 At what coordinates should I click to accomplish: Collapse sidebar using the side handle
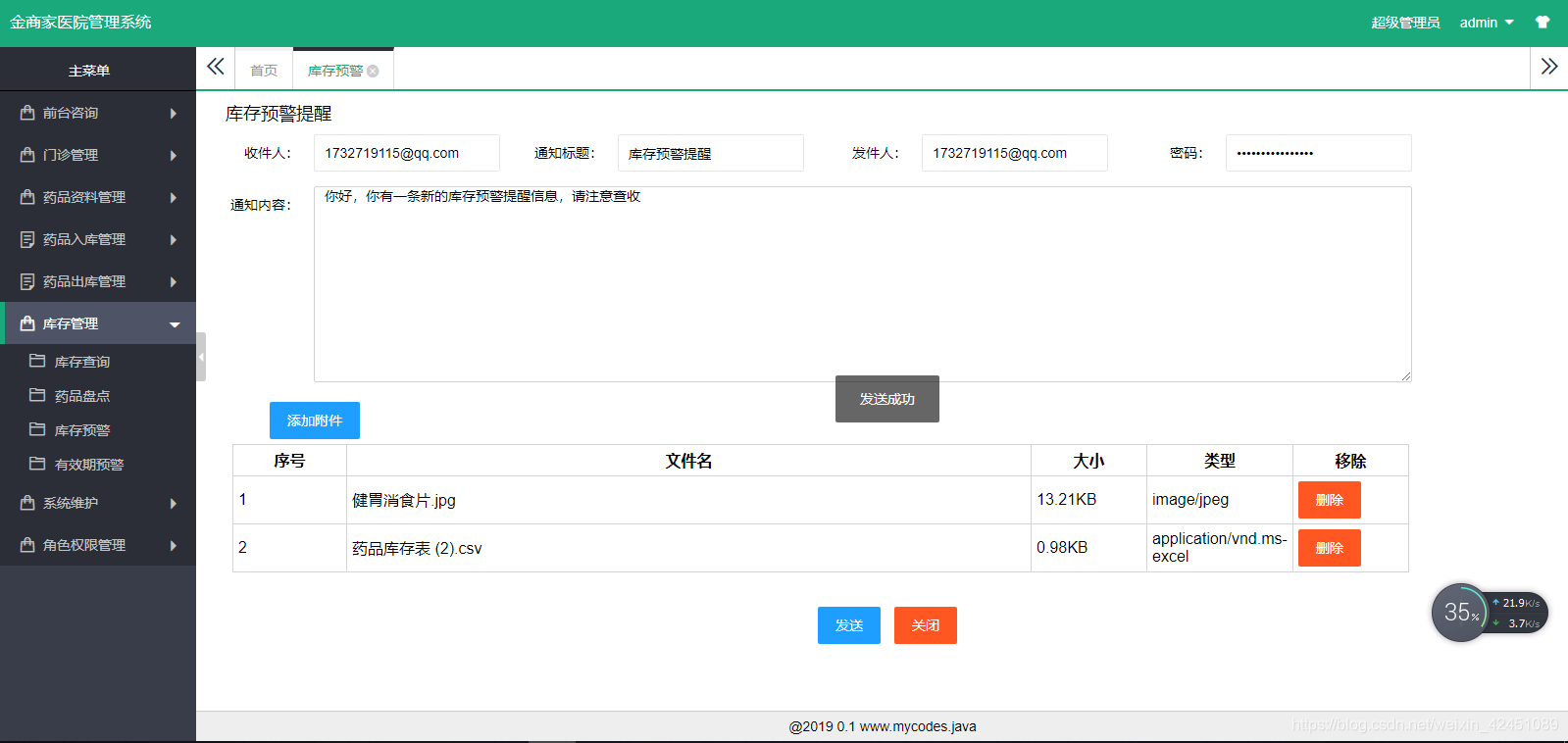pos(201,357)
